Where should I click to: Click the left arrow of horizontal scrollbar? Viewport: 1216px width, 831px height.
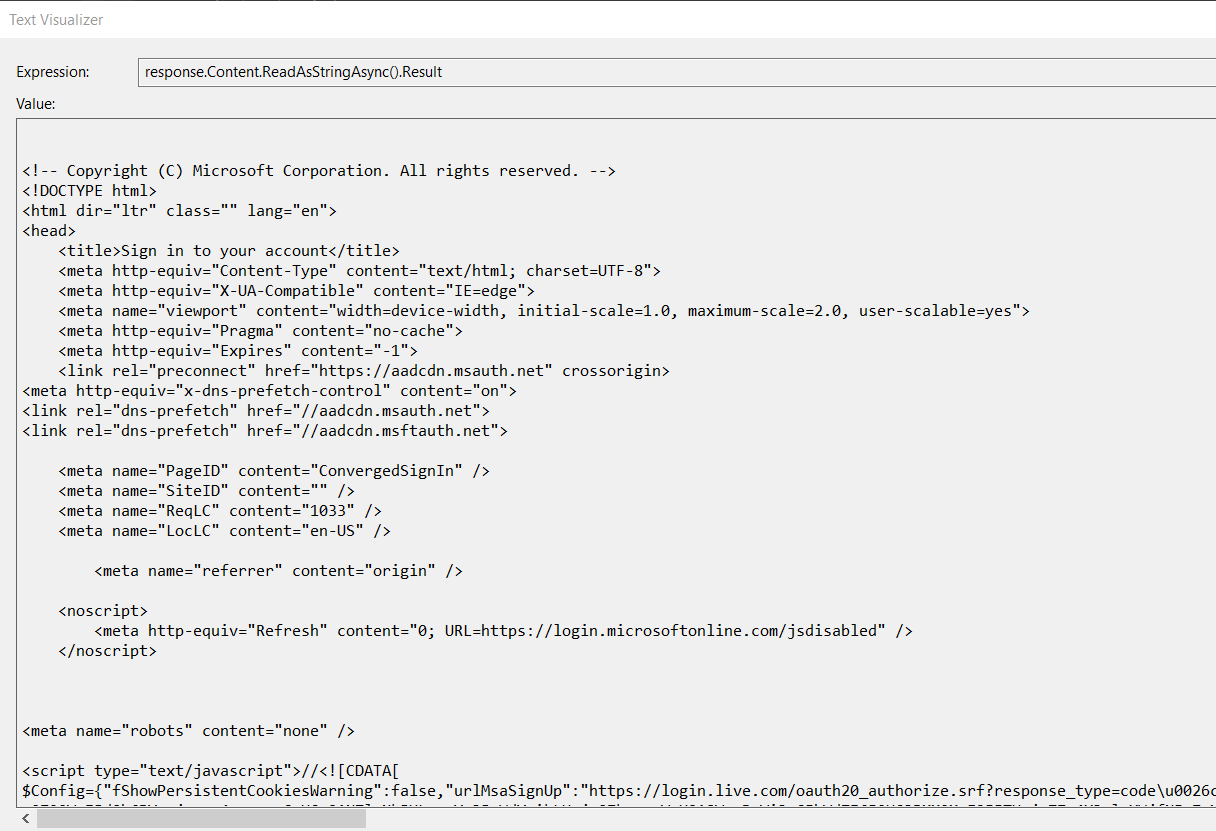[x=25, y=819]
